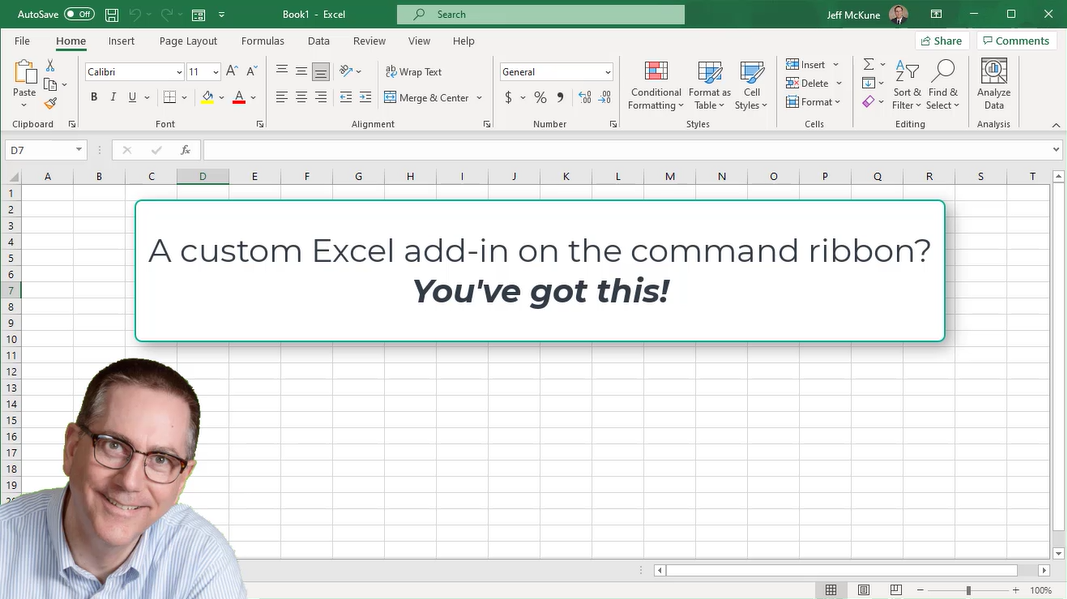Open Cell Styles gallery
The height and width of the screenshot is (599, 1067).
click(751, 84)
